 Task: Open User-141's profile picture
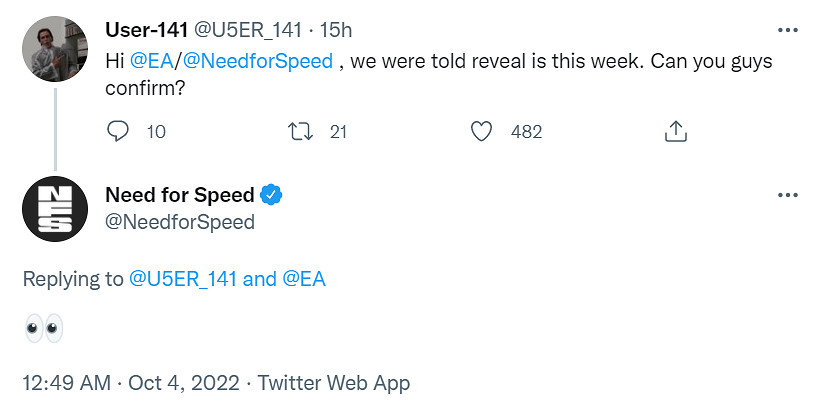[x=55, y=49]
